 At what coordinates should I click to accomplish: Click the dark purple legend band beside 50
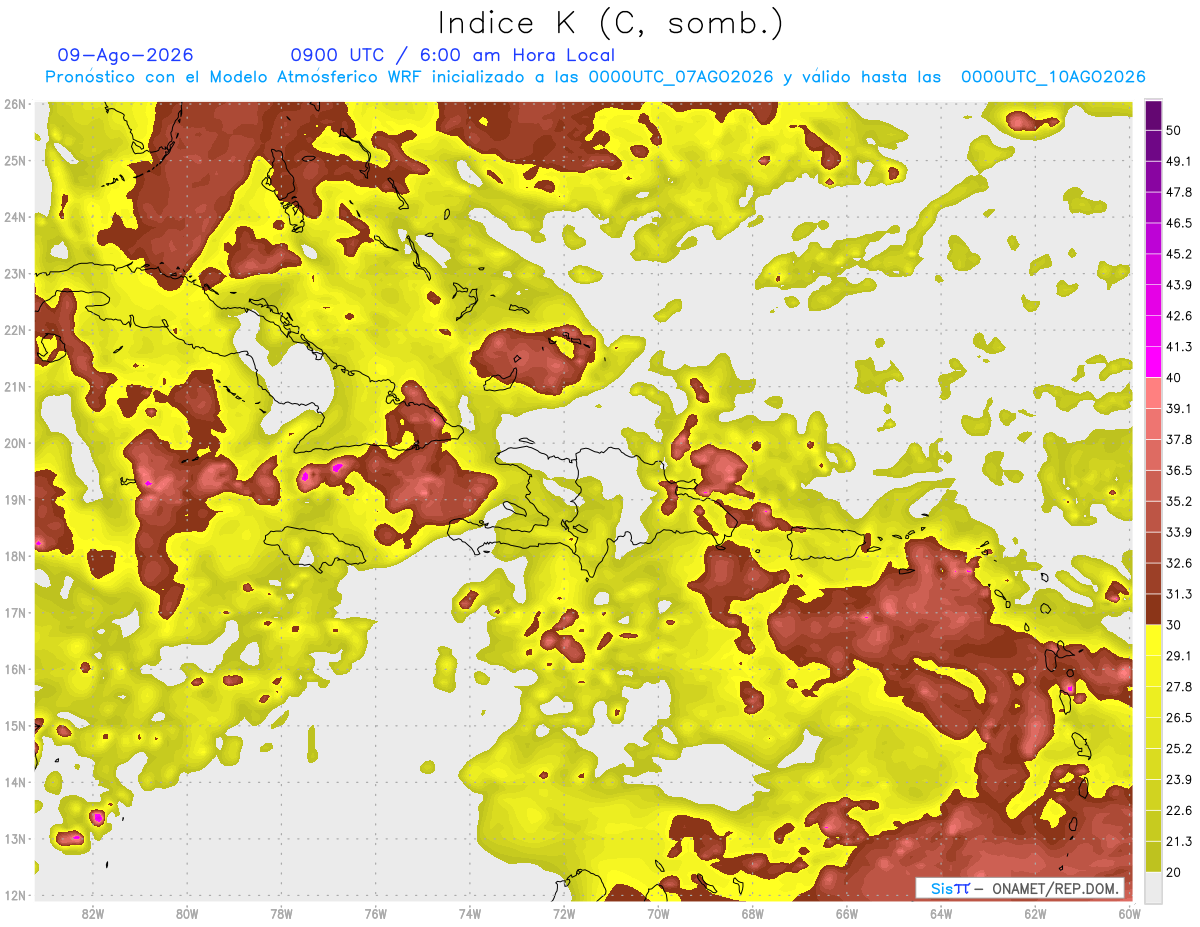tap(1153, 115)
